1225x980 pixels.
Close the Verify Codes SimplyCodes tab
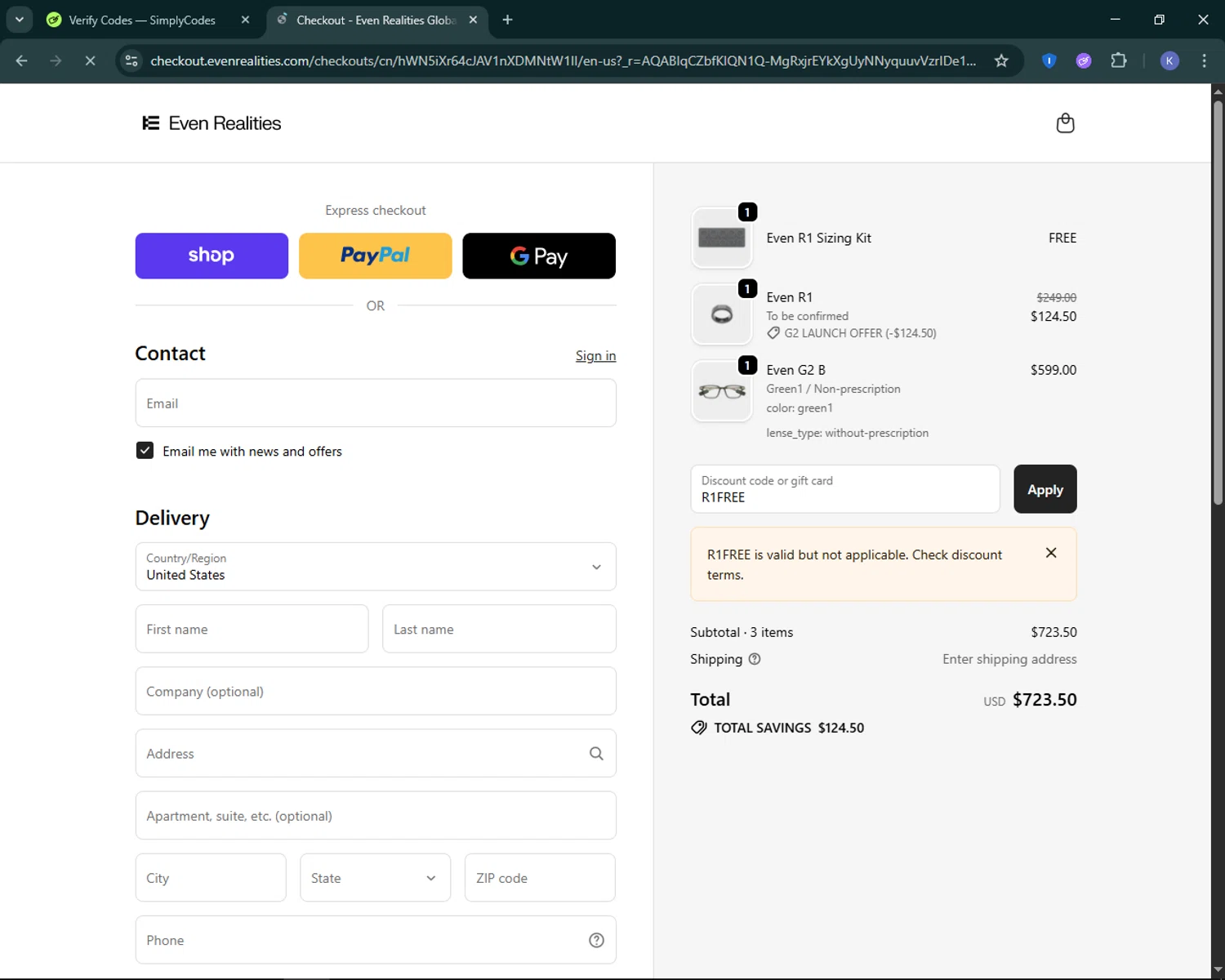pyautogui.click(x=245, y=20)
